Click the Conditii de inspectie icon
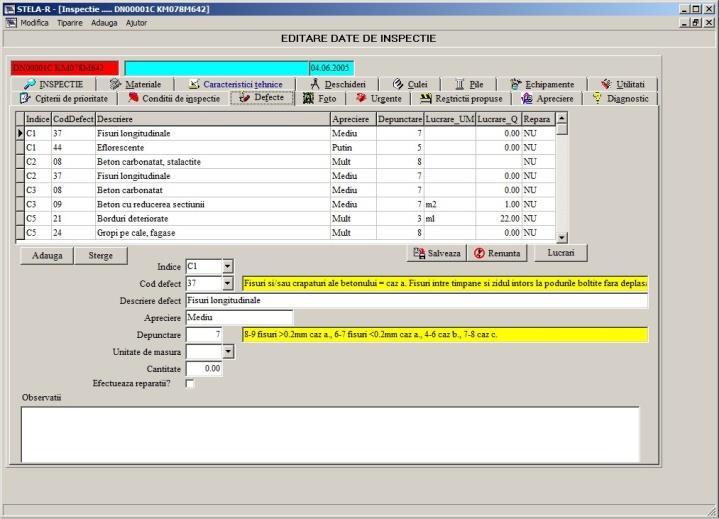Viewport: 719px width, 519px height. click(133, 98)
